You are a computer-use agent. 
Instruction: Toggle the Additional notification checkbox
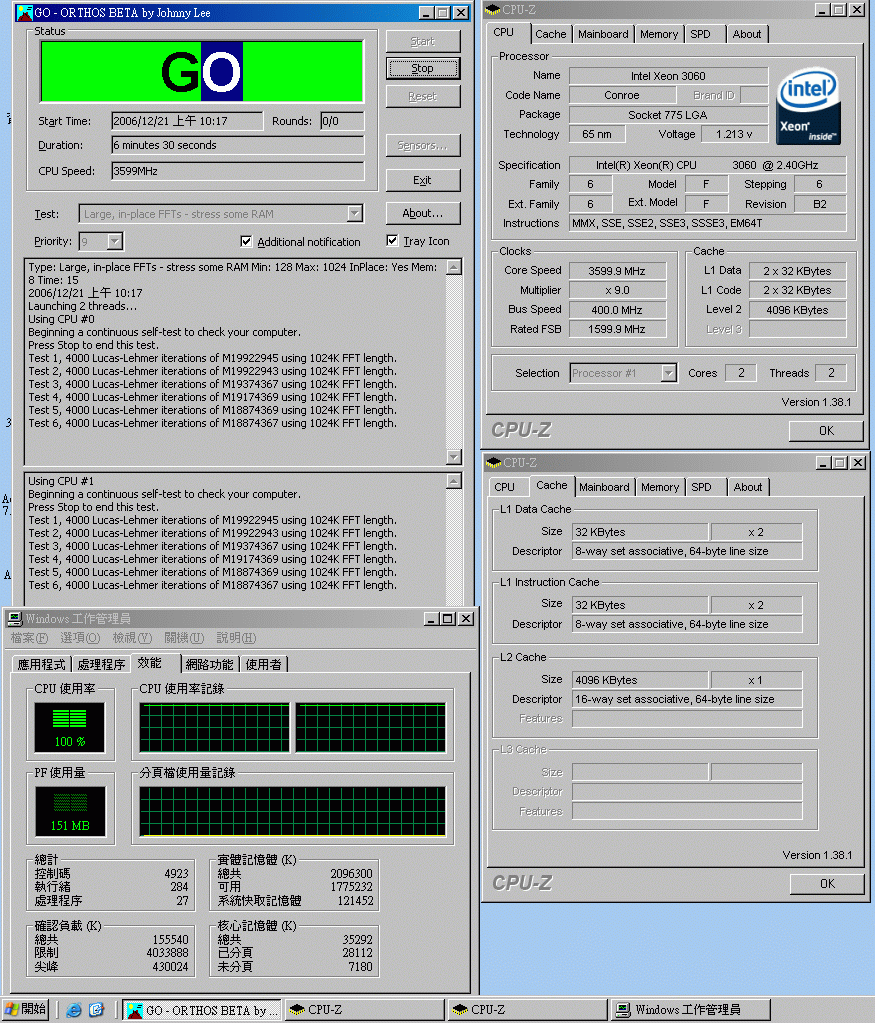(x=246, y=241)
